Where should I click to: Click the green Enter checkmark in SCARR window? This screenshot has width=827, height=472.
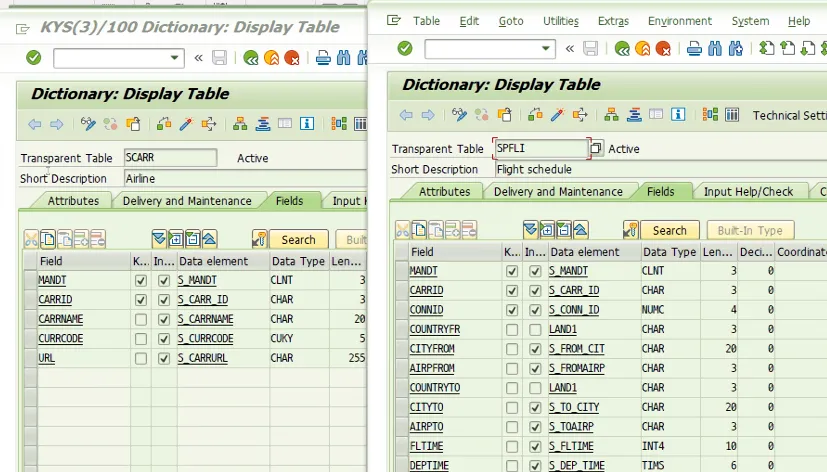click(x=33, y=57)
